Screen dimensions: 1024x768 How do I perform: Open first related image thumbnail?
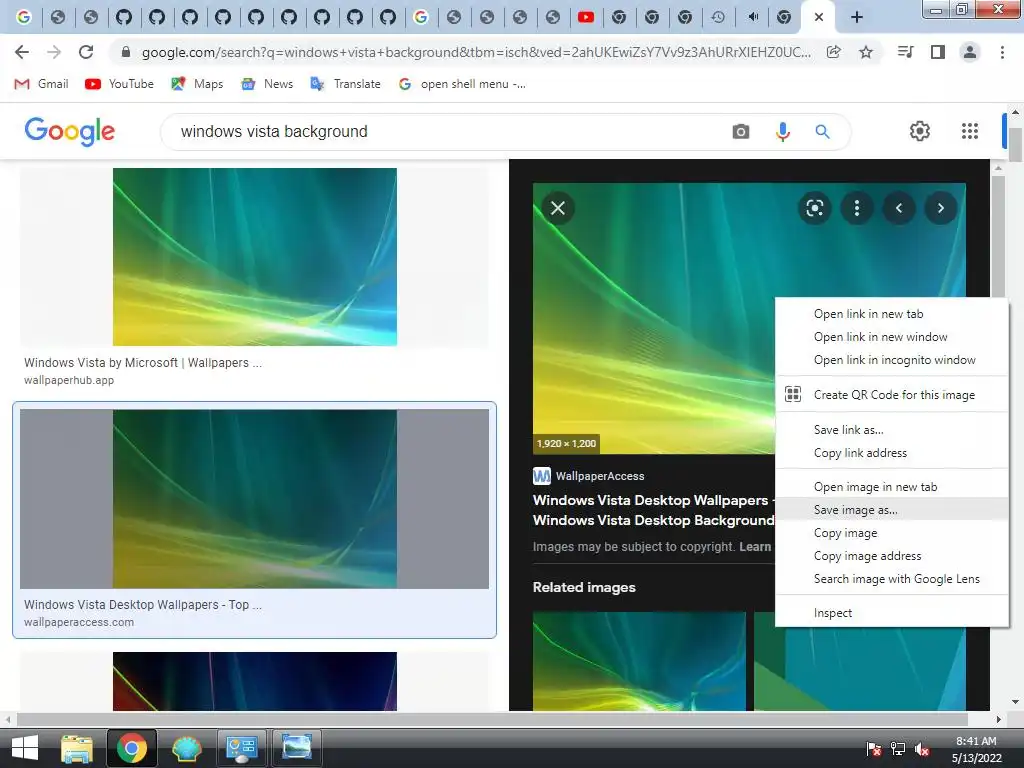click(x=639, y=661)
